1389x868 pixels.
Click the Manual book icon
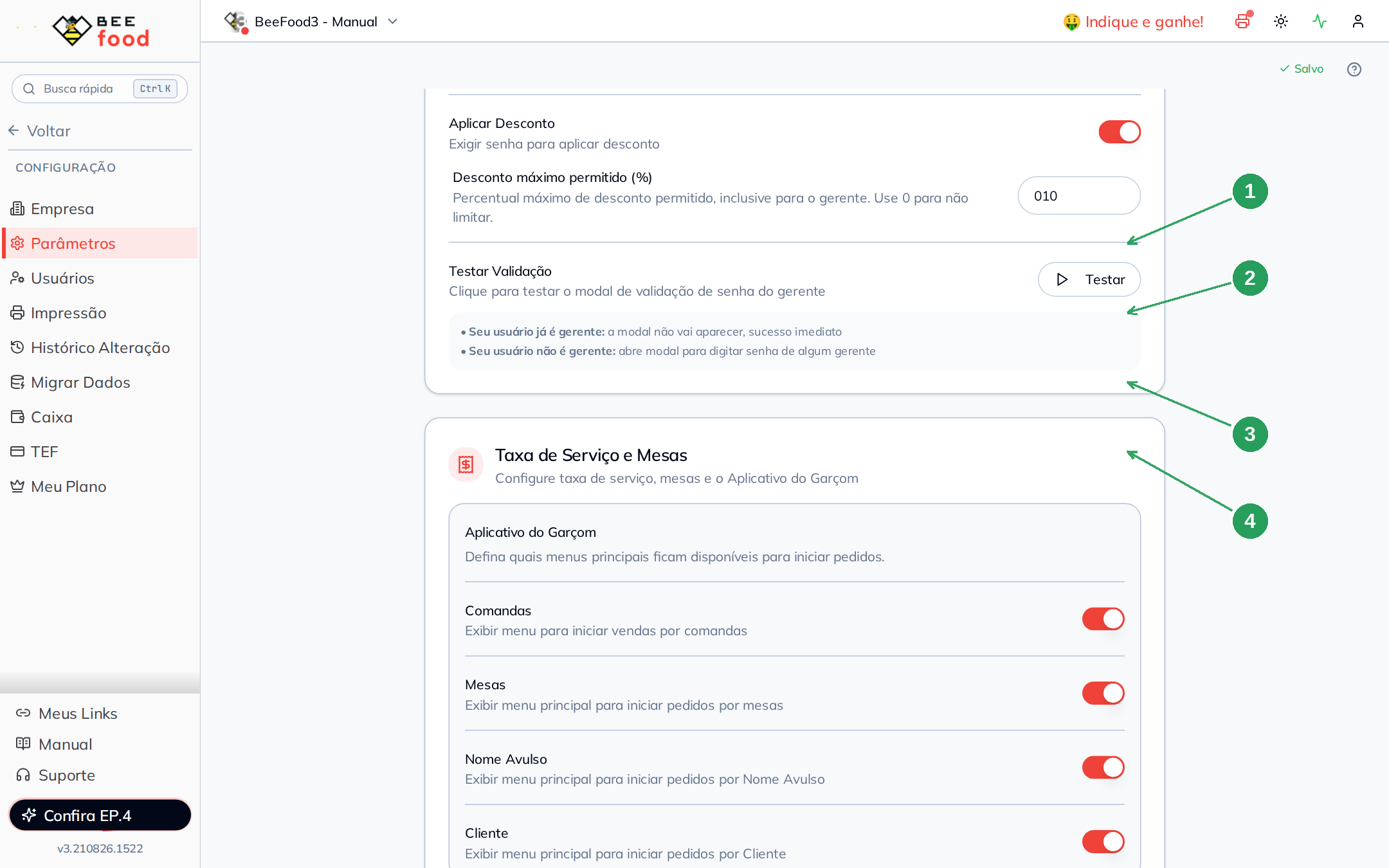point(23,744)
